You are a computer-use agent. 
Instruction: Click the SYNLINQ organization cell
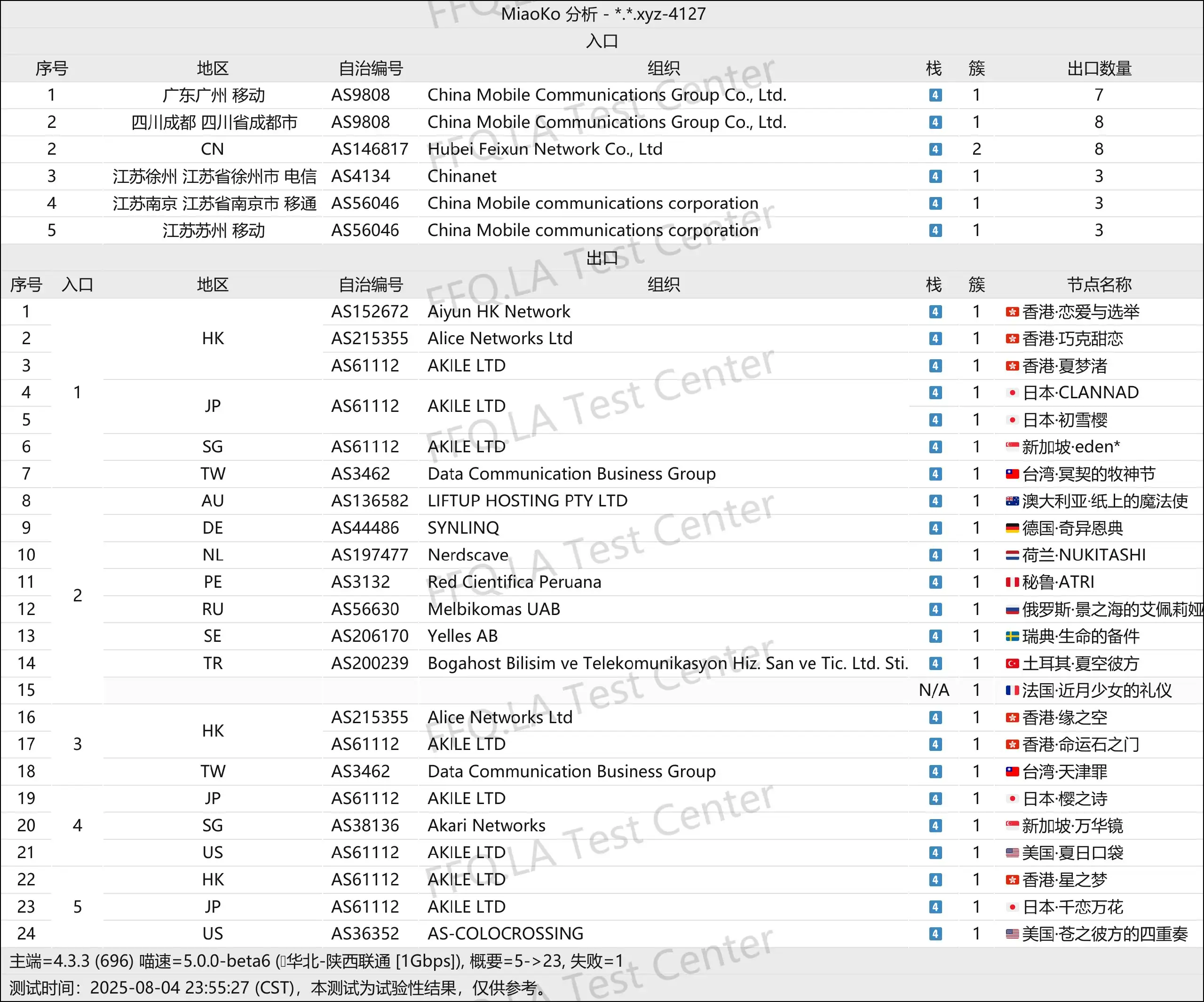coord(463,528)
